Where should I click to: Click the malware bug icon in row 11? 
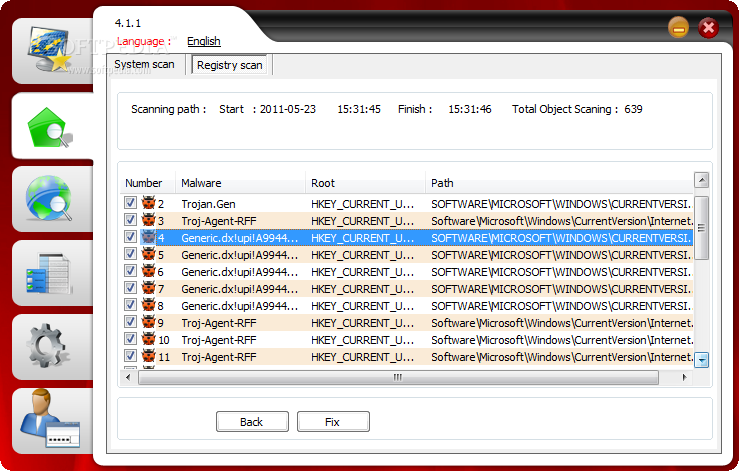[148, 356]
